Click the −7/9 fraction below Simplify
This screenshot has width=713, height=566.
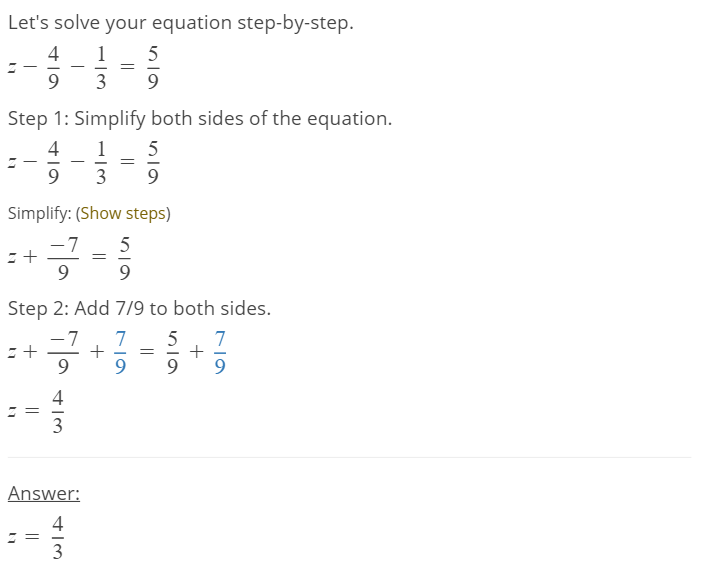coord(61,257)
